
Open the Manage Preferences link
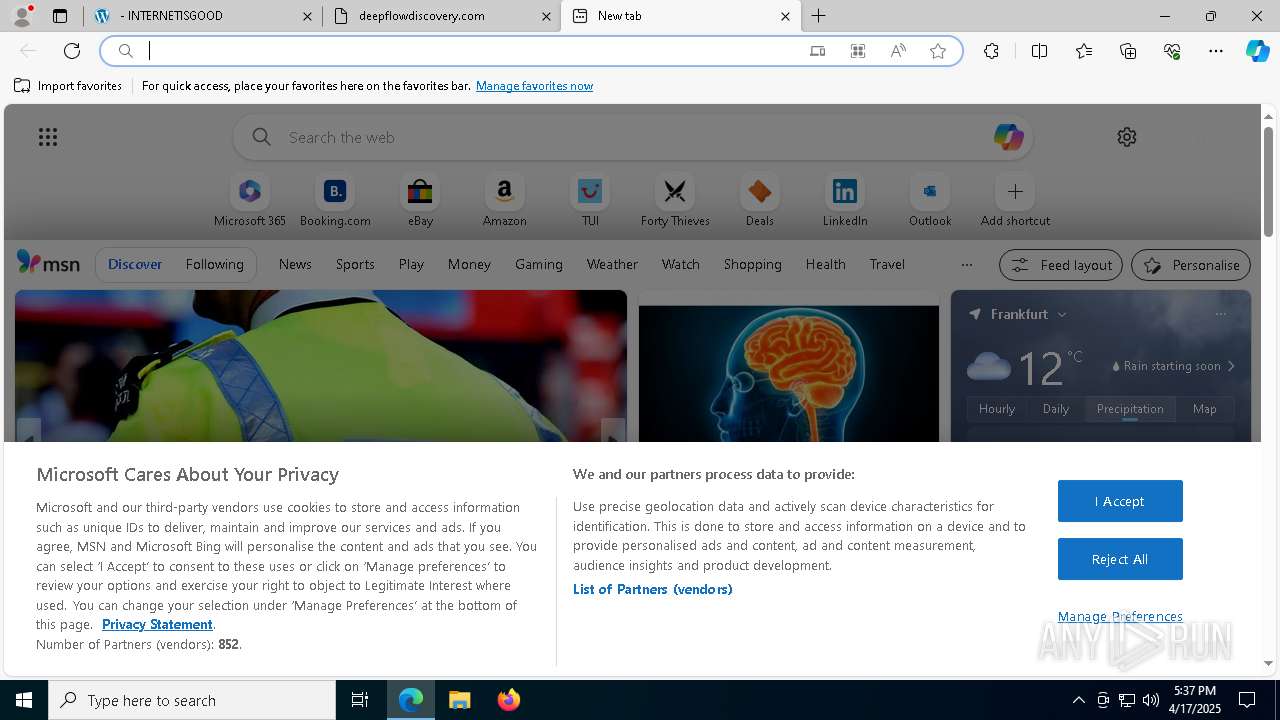coord(1120,616)
